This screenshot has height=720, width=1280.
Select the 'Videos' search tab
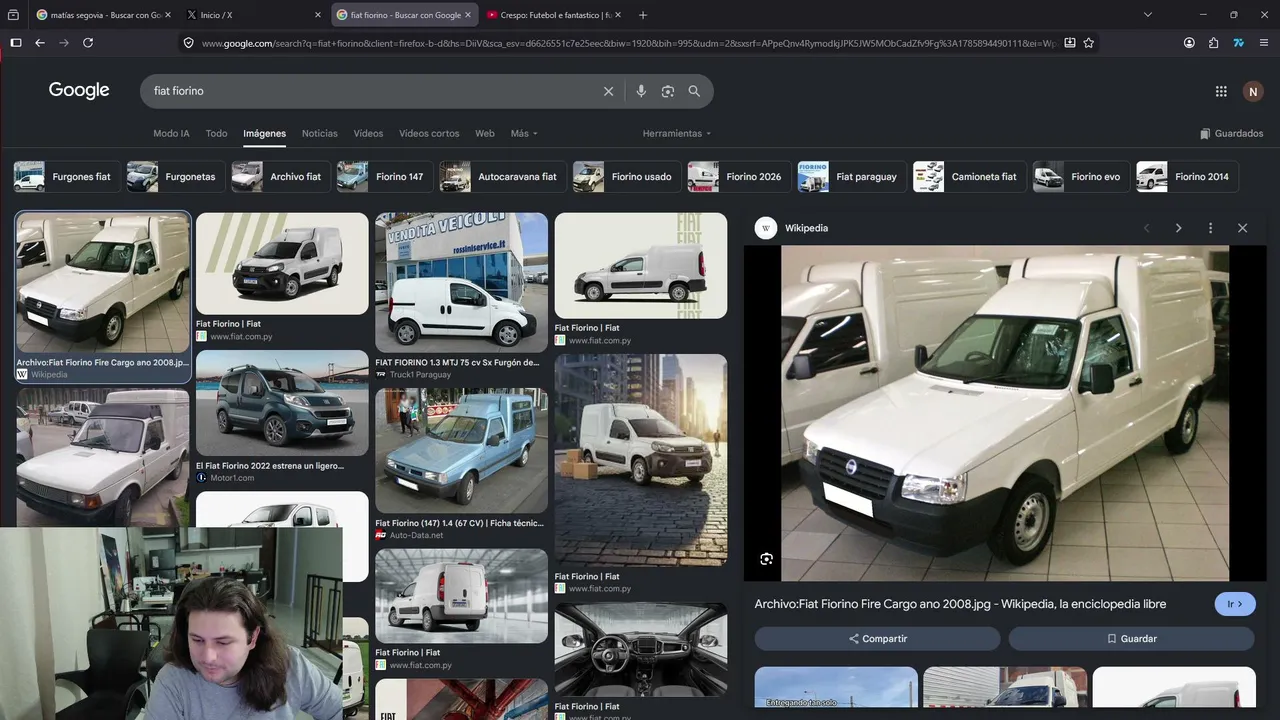pos(368,133)
